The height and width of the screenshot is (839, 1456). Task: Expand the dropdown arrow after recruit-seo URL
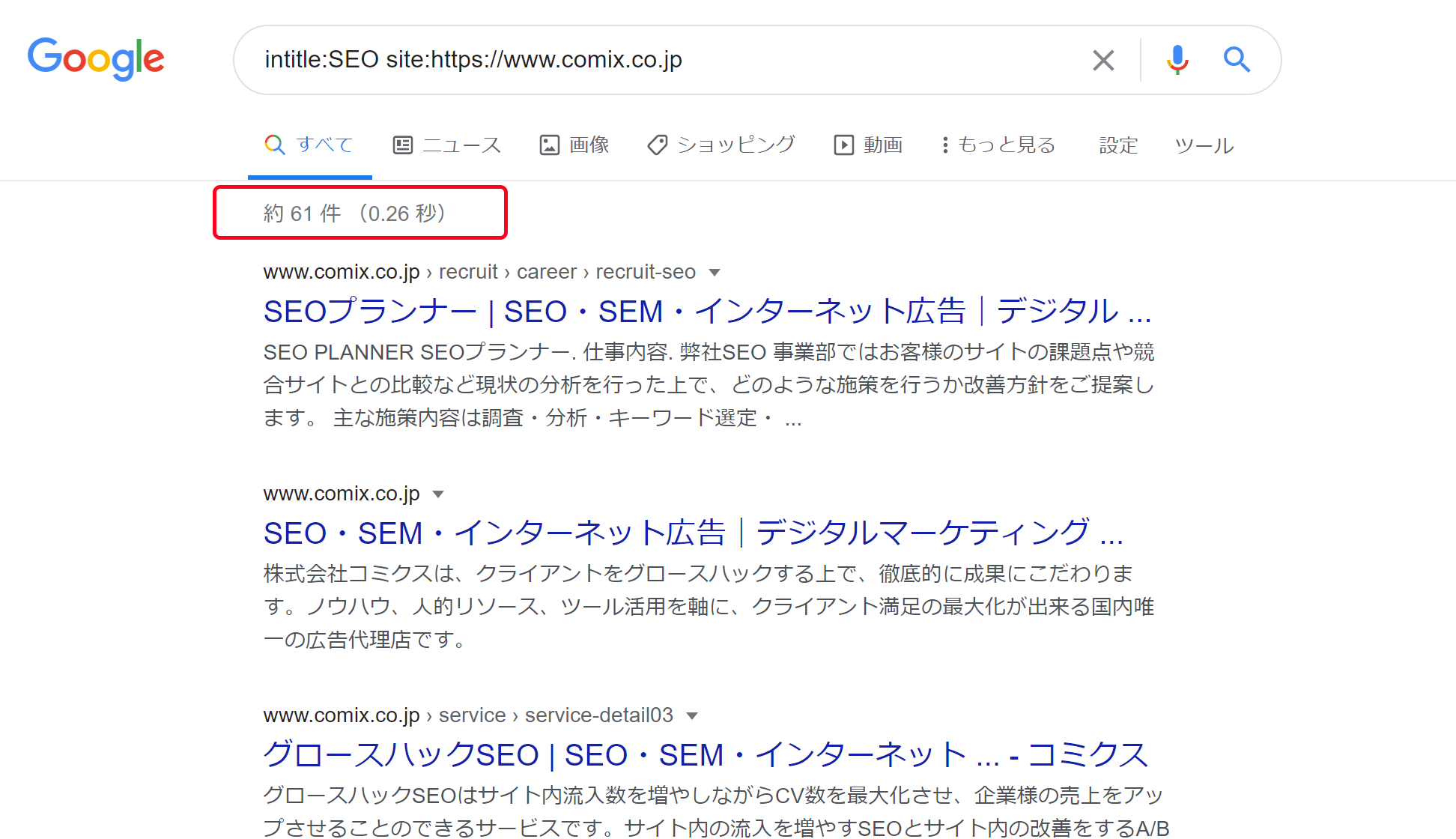[715, 273]
